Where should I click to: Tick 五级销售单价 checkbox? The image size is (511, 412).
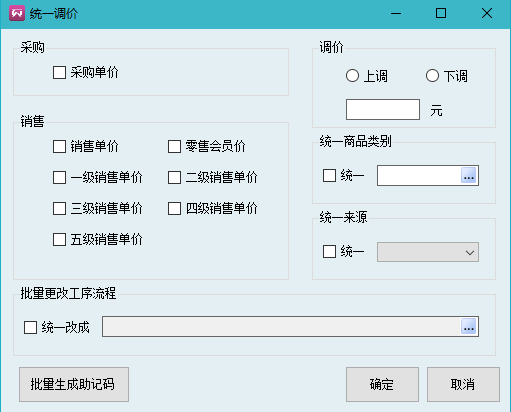(59, 239)
